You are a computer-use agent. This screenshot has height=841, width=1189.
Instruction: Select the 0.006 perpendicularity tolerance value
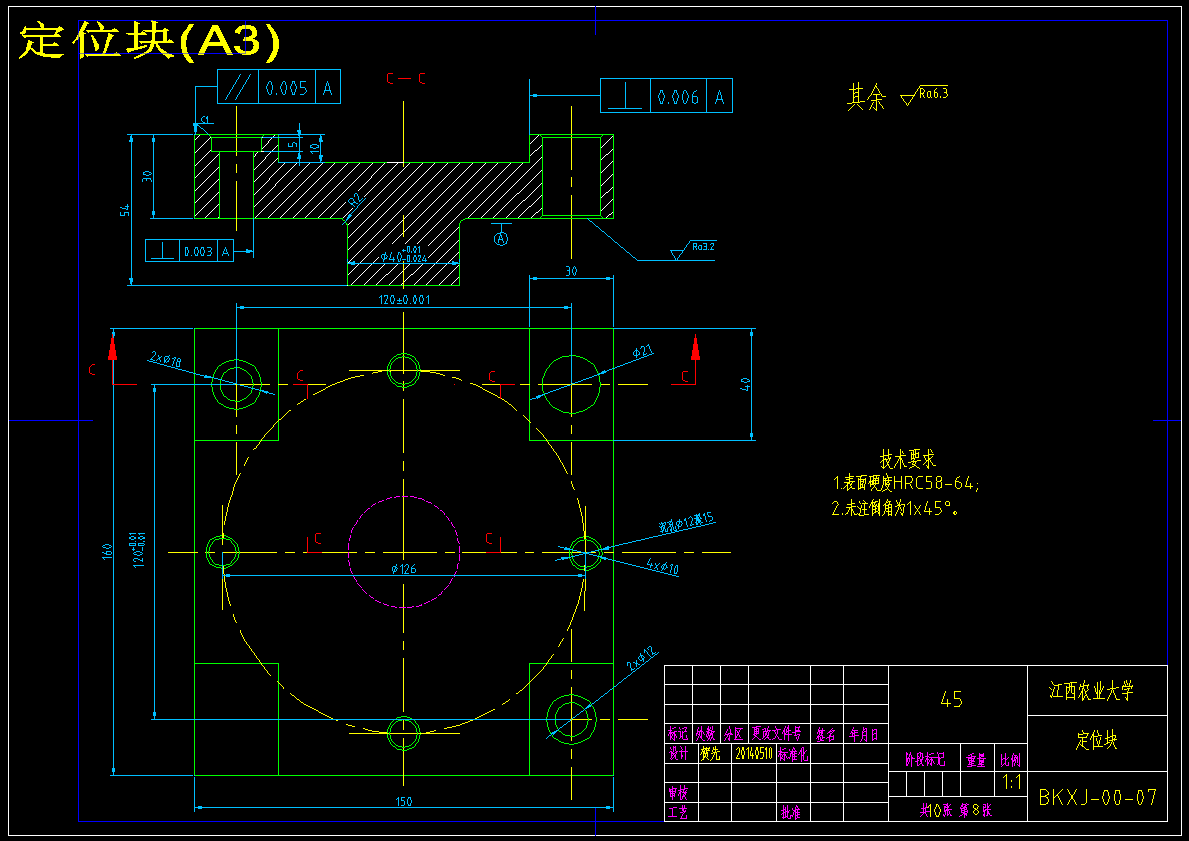(678, 97)
